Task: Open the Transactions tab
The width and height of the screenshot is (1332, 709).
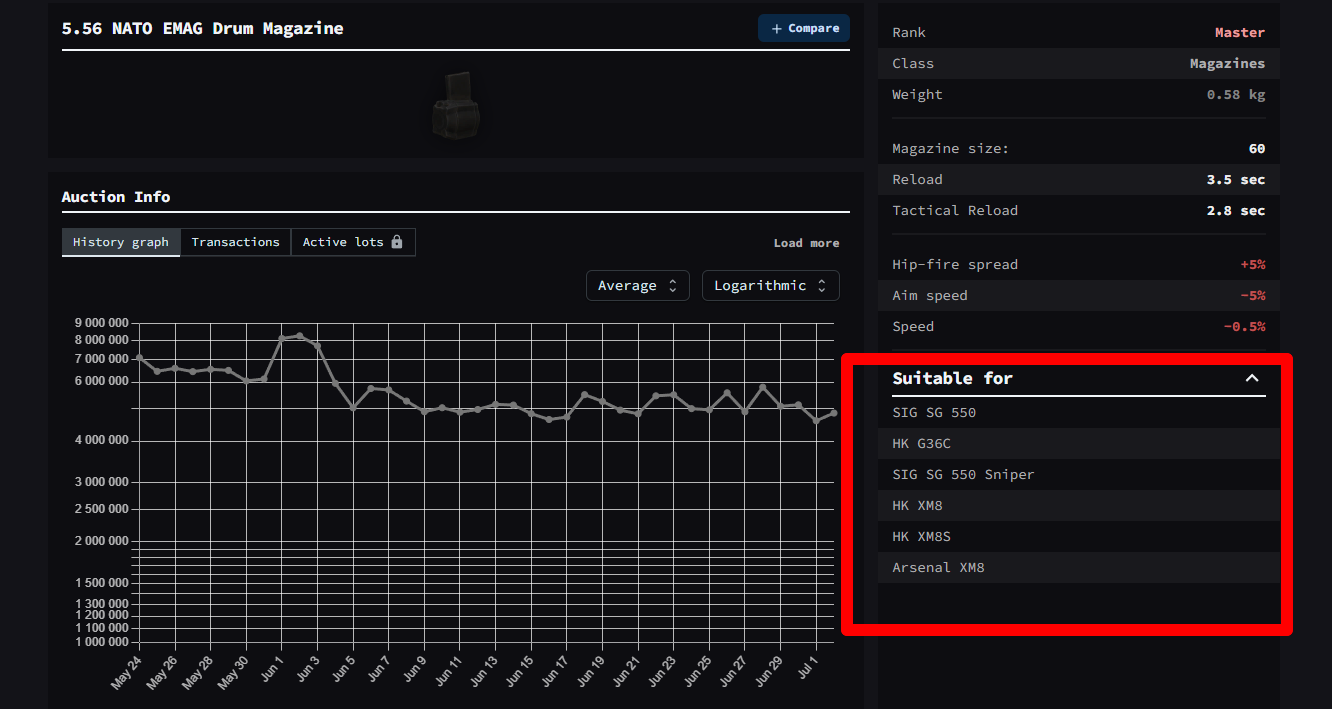Action: point(235,242)
